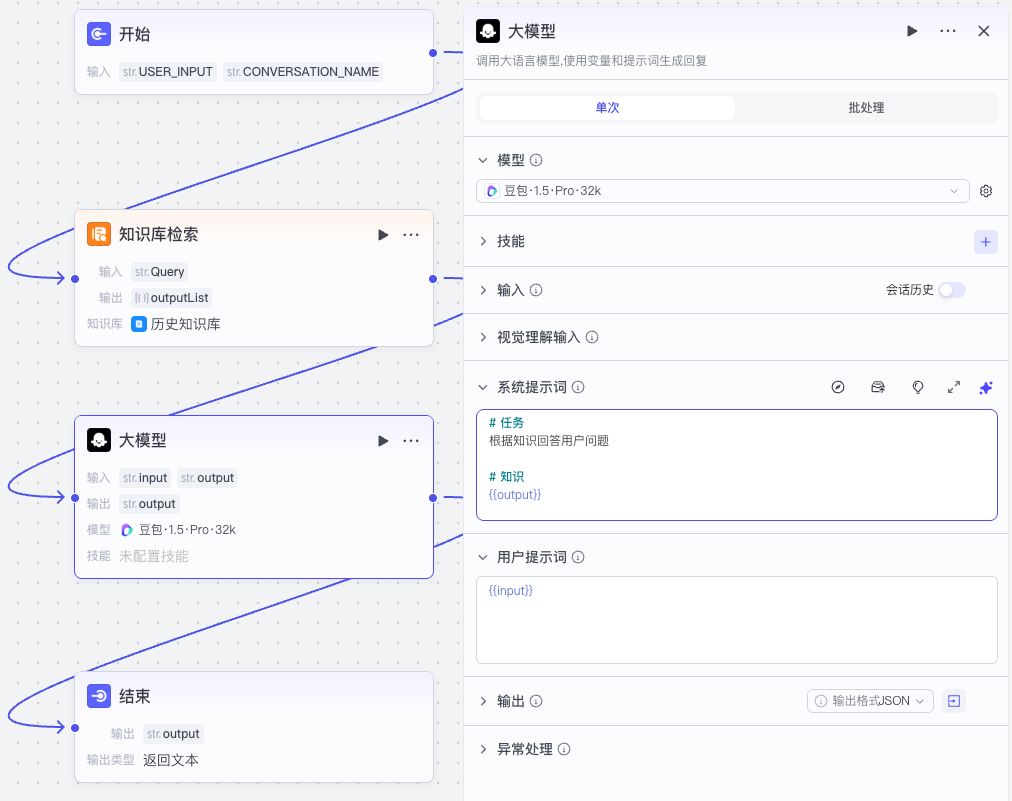The width and height of the screenshot is (1012, 801).
Task: Click the fullscreen expand icon for system prompt
Action: 954,387
